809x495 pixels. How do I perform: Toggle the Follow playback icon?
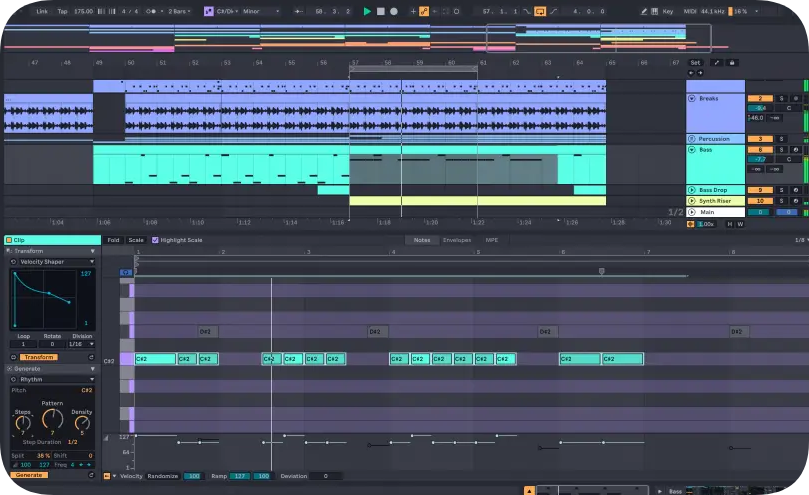click(298, 11)
